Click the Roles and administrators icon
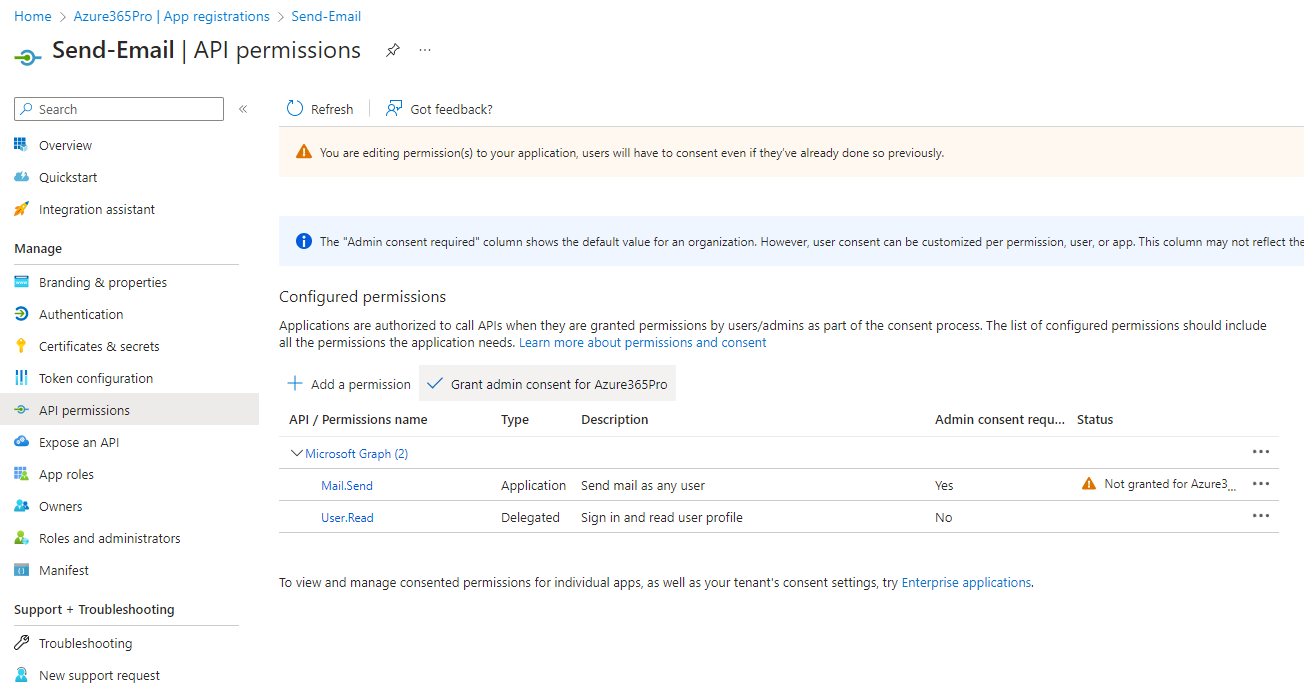The image size is (1304, 697). click(21, 538)
